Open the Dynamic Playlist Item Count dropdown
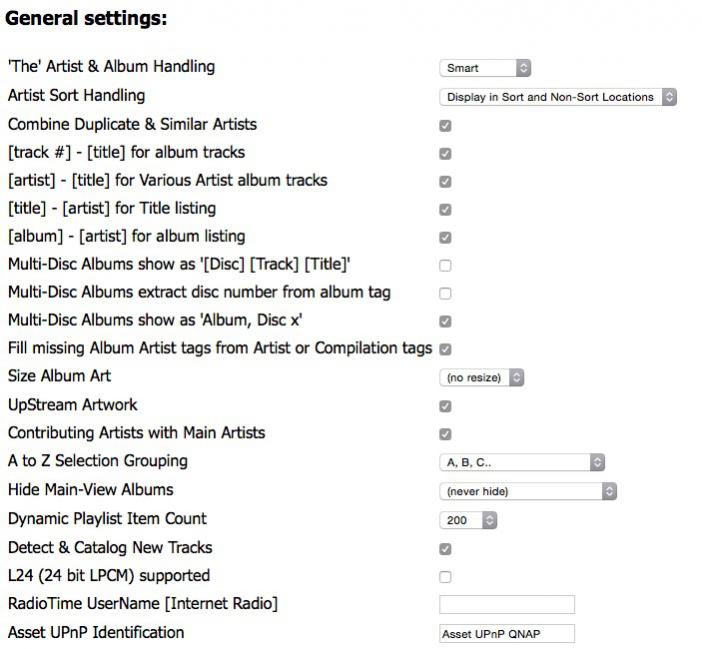The width and height of the screenshot is (702, 649). click(x=468, y=520)
